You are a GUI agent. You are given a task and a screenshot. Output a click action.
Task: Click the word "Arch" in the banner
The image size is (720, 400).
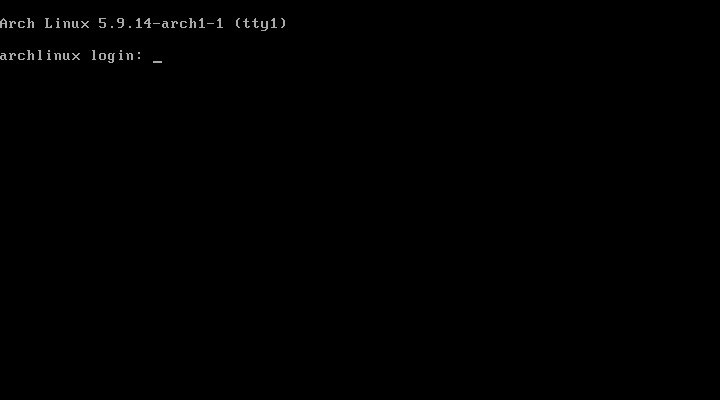click(17, 23)
